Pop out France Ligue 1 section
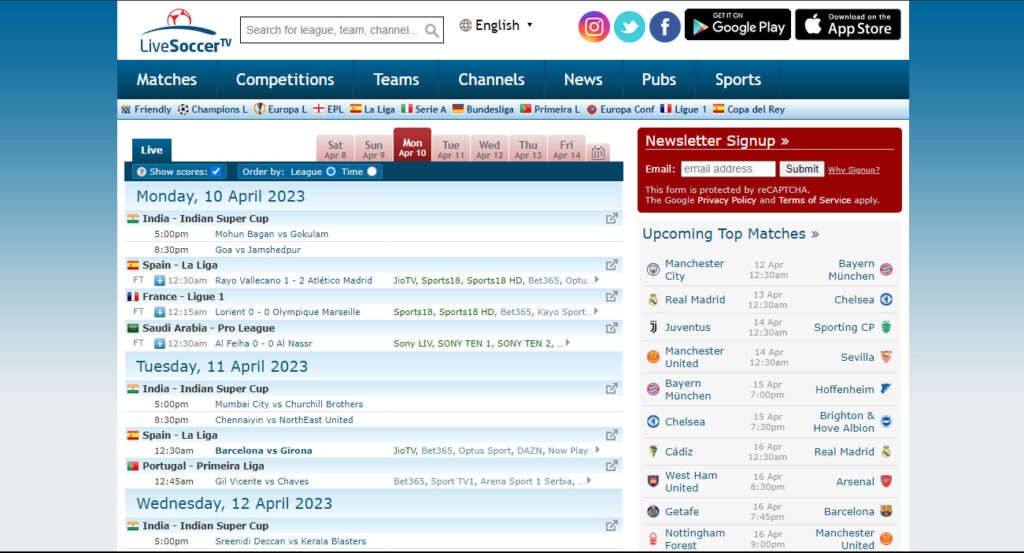Viewport: 1024px width, 553px height. pos(611,296)
